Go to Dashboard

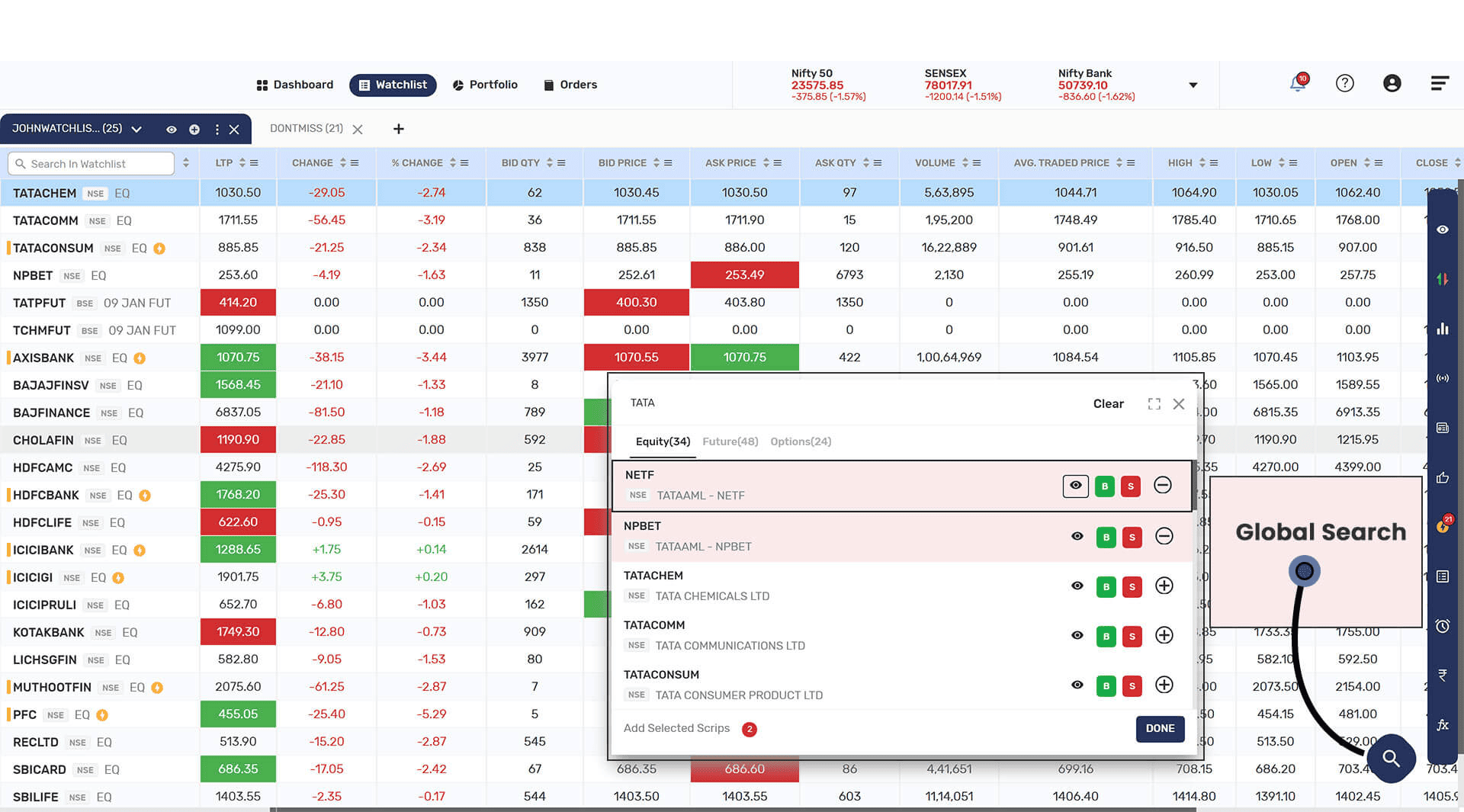(295, 85)
